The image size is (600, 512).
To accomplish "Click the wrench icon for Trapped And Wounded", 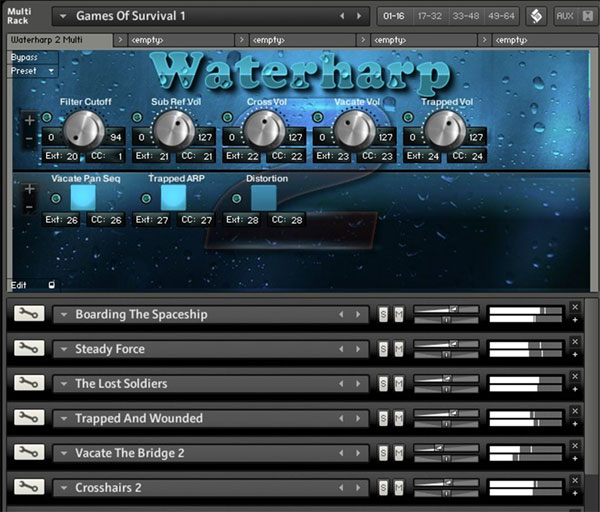I will pos(29,418).
